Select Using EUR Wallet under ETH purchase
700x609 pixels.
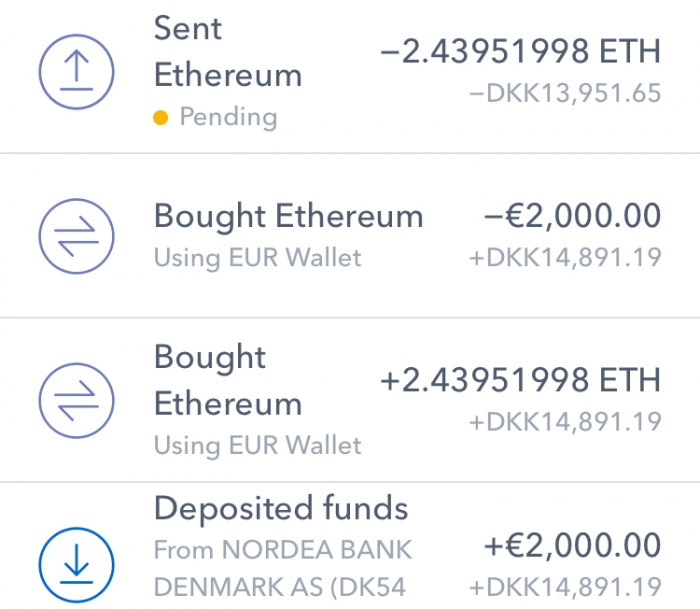click(x=258, y=445)
